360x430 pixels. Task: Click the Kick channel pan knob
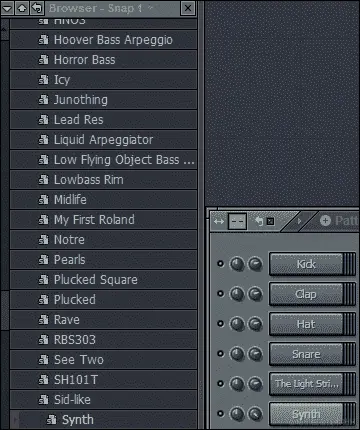(237, 264)
